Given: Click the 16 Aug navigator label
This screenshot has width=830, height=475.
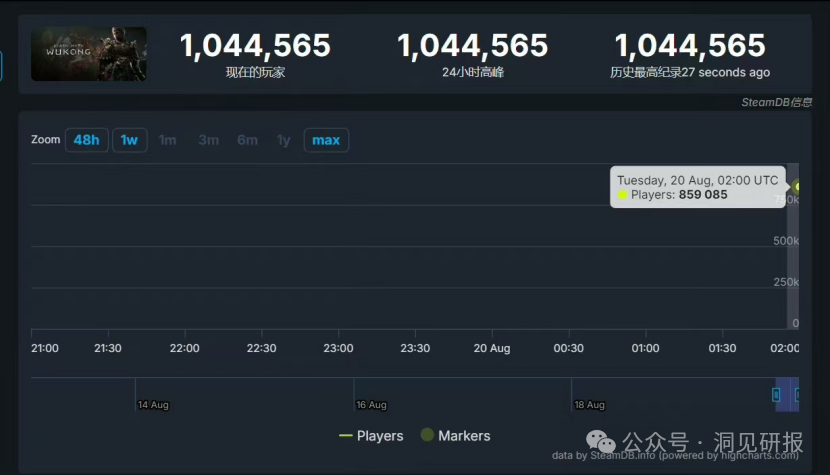Looking at the screenshot, I should (371, 405).
